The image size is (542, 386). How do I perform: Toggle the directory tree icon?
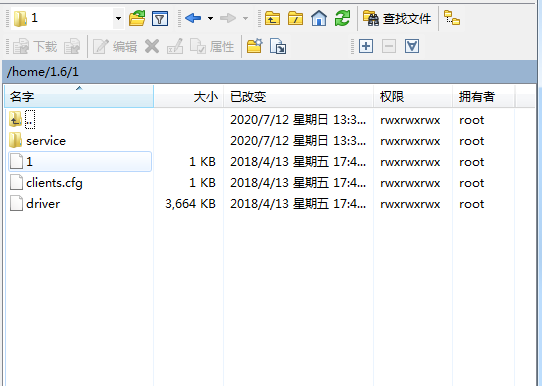click(452, 18)
